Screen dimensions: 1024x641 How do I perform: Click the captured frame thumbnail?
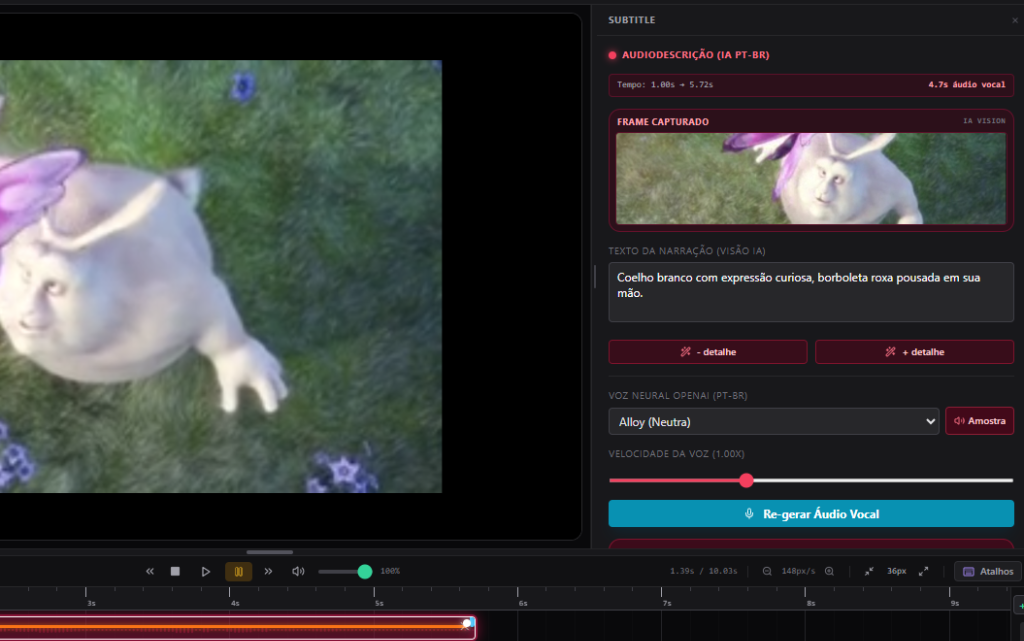(x=810, y=178)
